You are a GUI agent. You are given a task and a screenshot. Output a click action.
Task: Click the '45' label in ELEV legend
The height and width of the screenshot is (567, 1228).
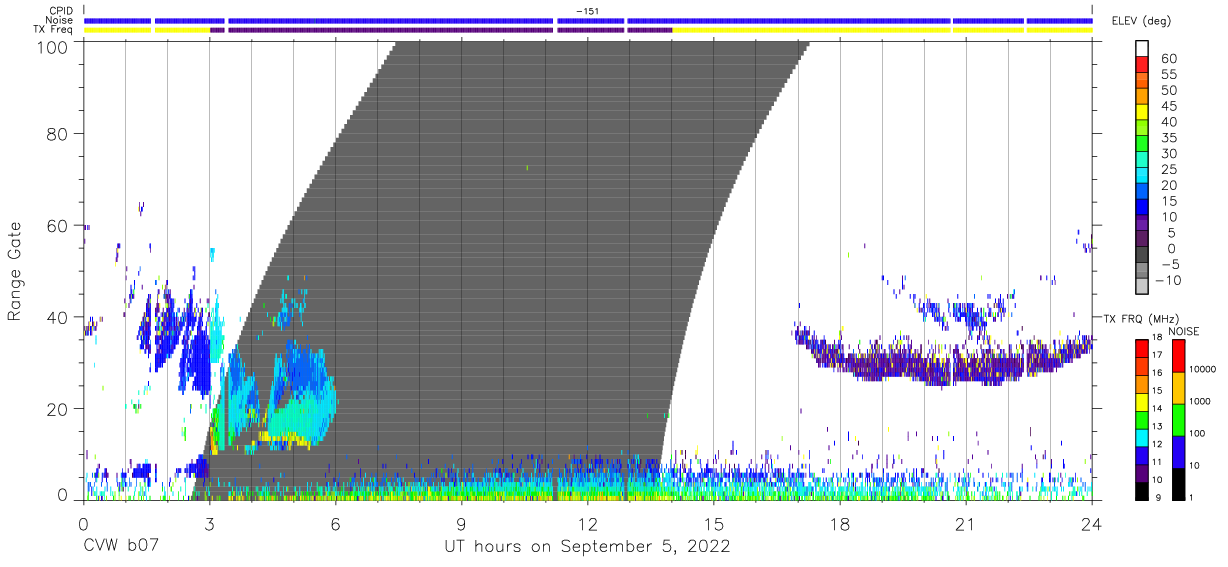[x=1169, y=106]
